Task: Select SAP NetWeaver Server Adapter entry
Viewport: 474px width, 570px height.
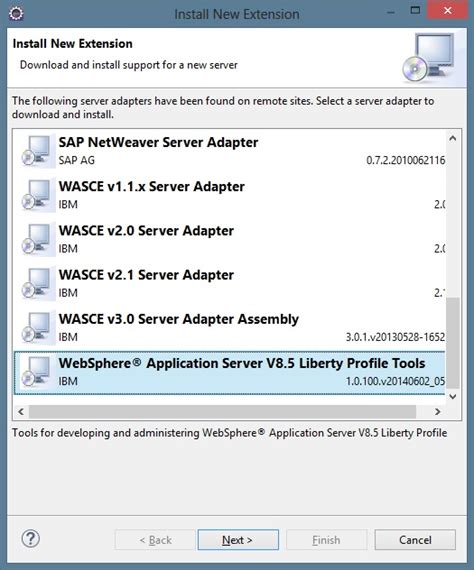Action: [229, 151]
